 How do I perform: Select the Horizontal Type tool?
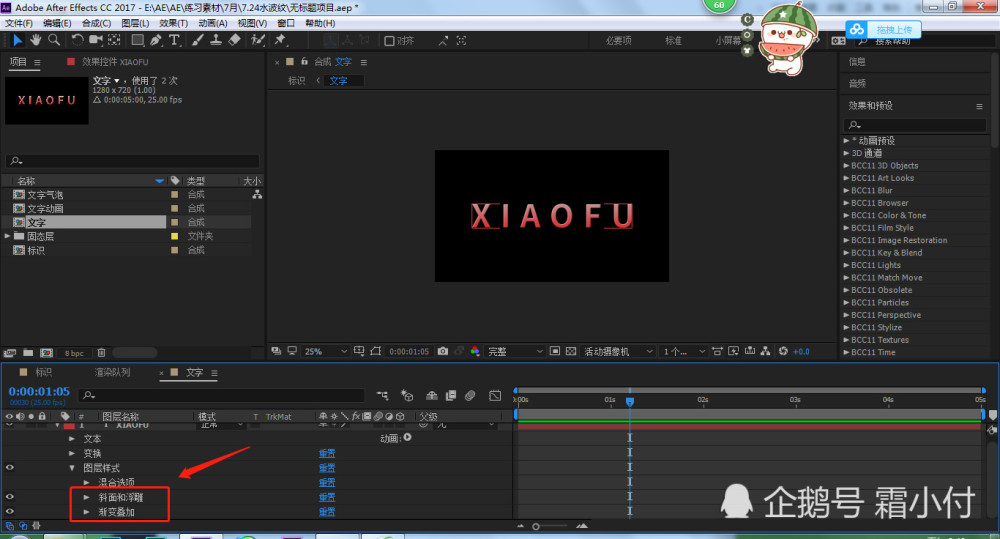[x=174, y=40]
